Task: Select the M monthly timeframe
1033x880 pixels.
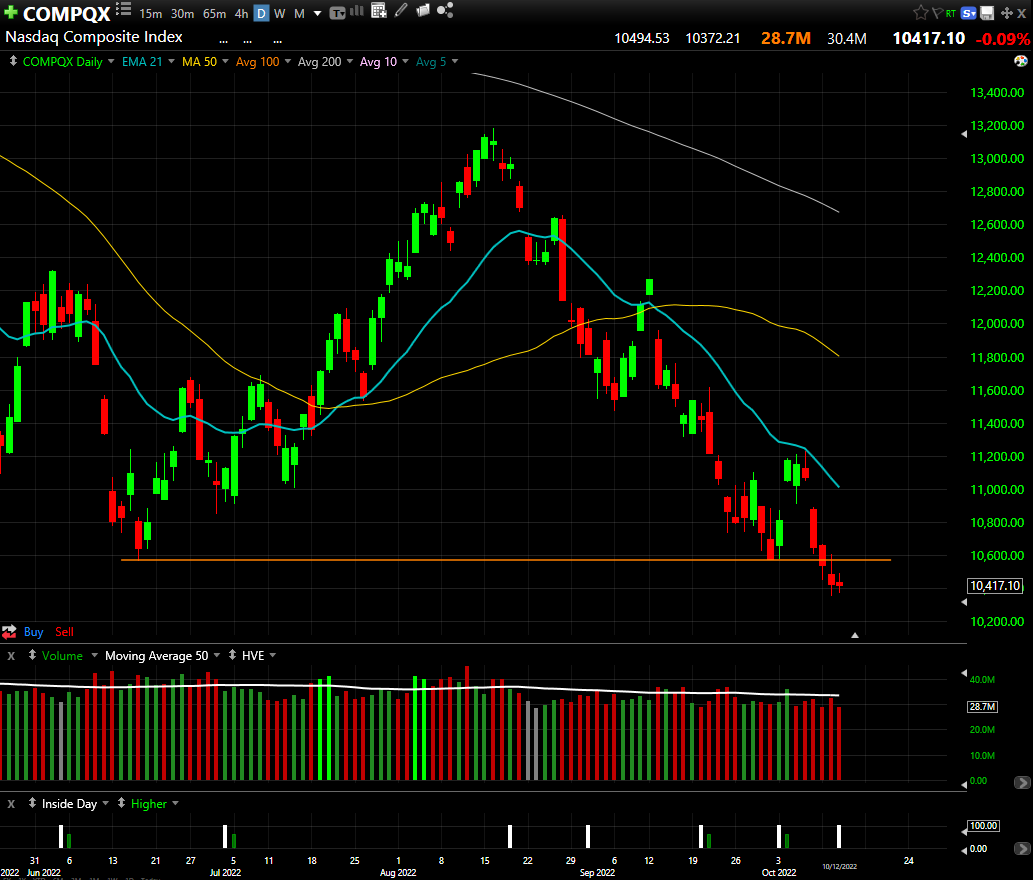Action: (299, 13)
